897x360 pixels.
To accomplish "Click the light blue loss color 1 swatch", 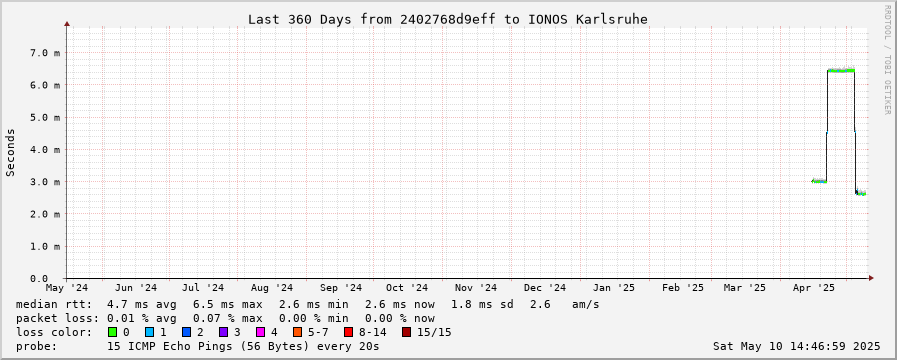I will [149, 332].
